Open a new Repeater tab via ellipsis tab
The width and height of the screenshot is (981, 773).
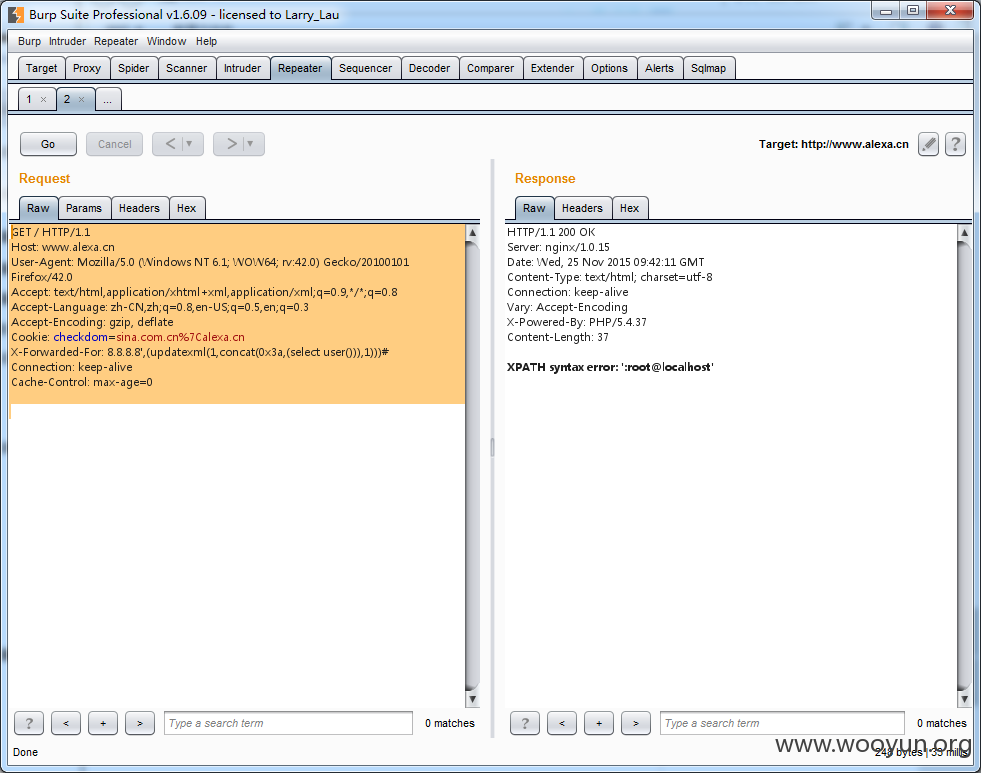pos(108,99)
